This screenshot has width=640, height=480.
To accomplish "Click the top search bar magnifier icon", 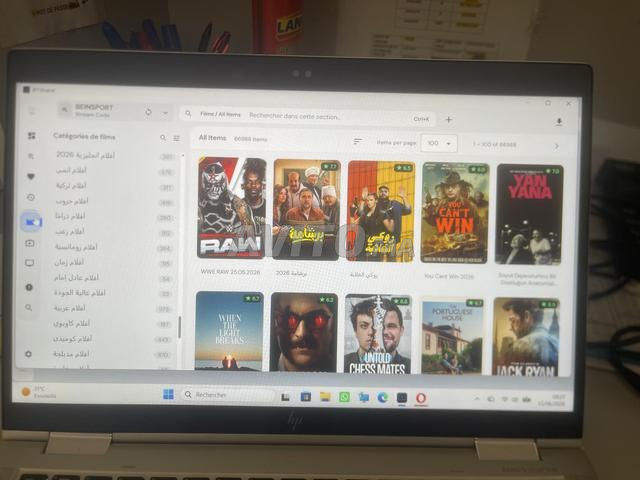I will [x=188, y=113].
